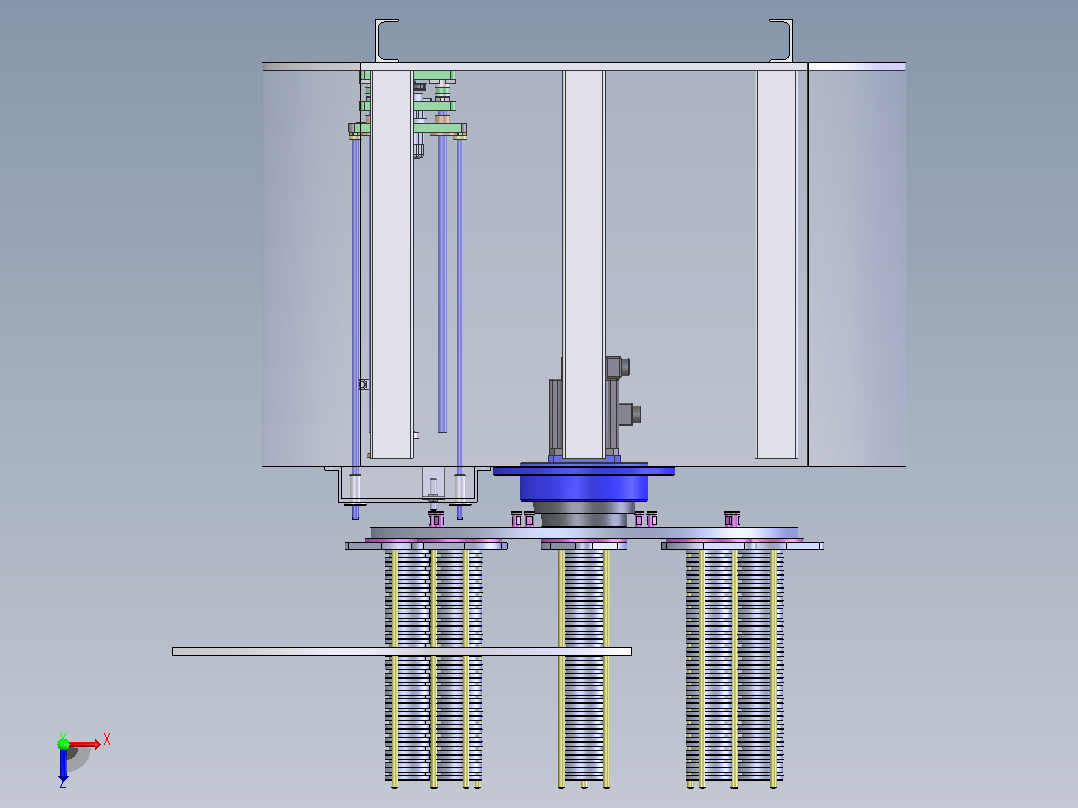Screen dimensions: 1078x808
Task: Click the green Y axis dot of the triad
Action: click(63, 743)
